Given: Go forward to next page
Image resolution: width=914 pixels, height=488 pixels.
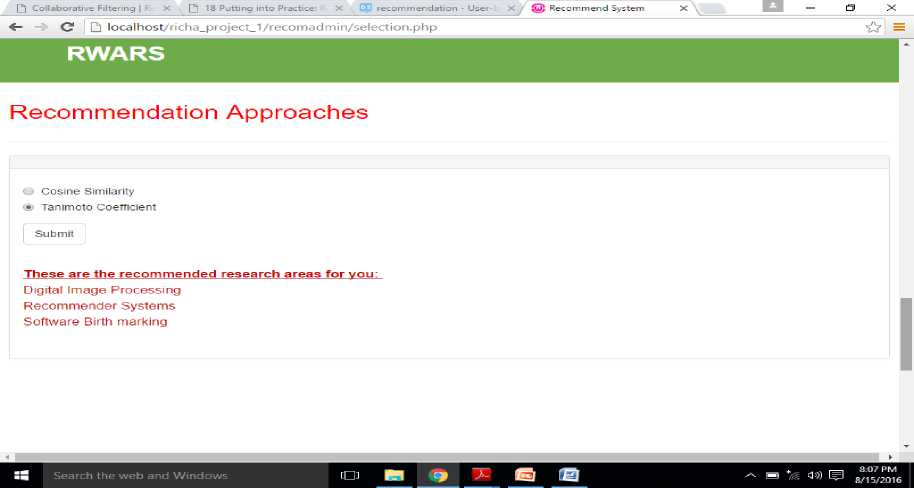Looking at the screenshot, I should click(x=41, y=27).
